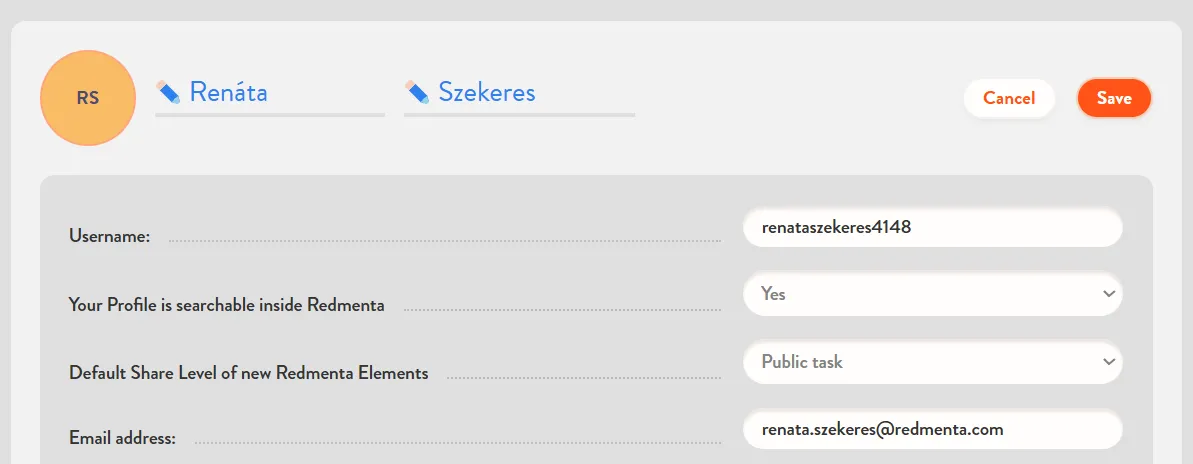Click the pencil icon beside Szekeres
This screenshot has width=1193, height=464.
[417, 93]
